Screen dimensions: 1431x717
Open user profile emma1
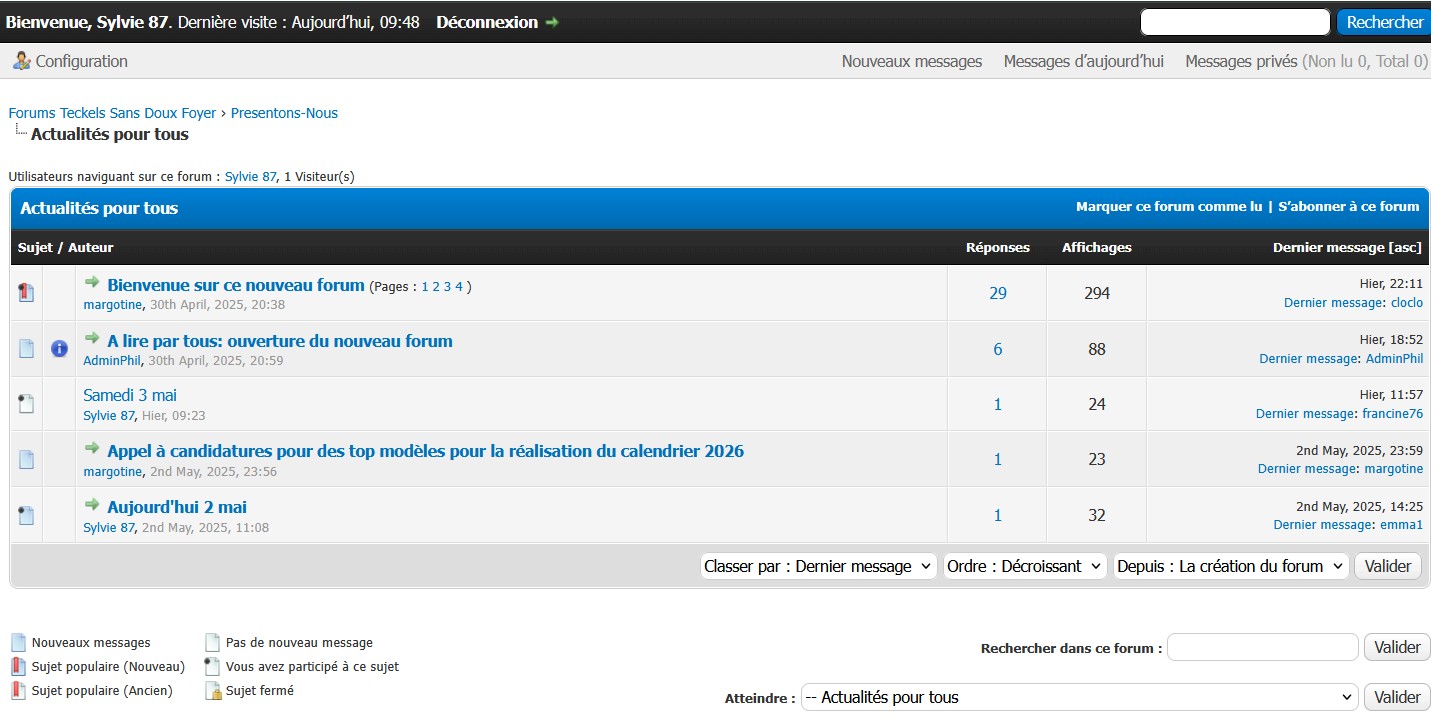click(1401, 525)
